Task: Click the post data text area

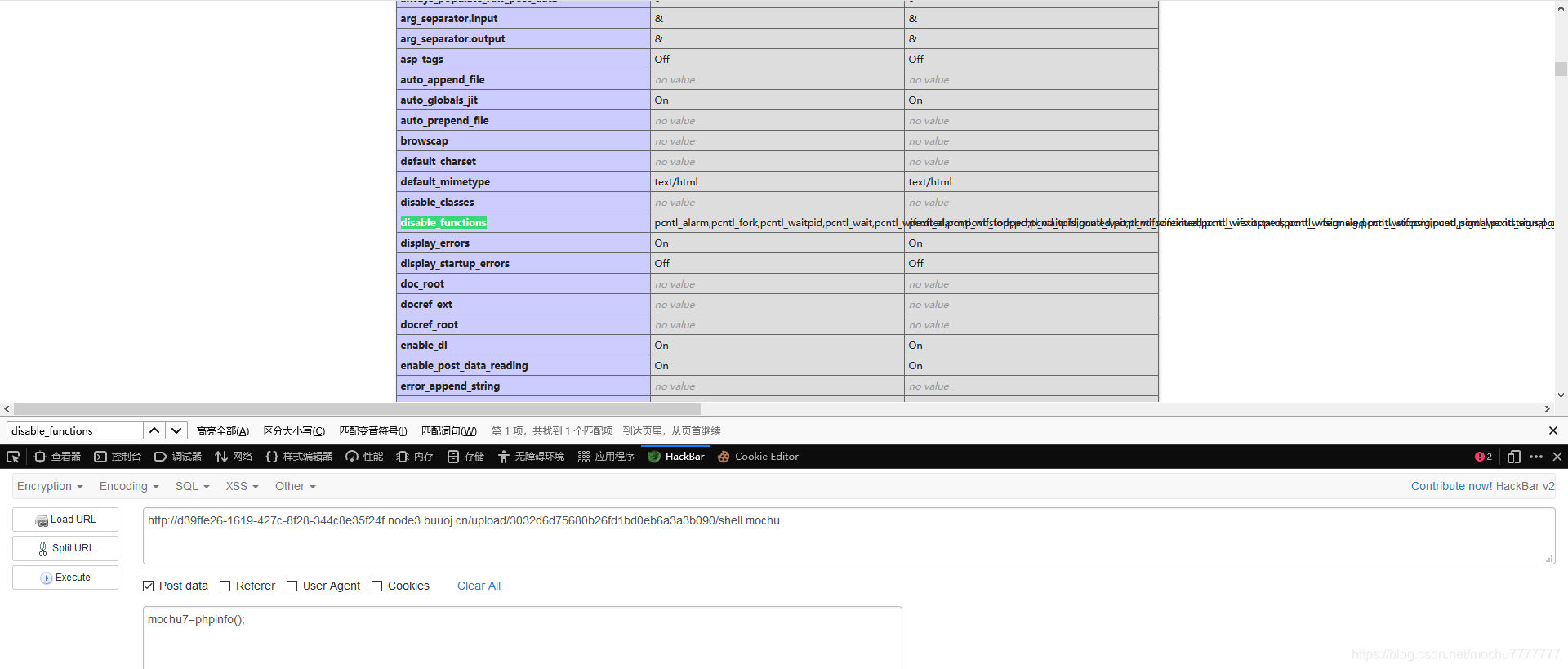Action: pos(523,637)
